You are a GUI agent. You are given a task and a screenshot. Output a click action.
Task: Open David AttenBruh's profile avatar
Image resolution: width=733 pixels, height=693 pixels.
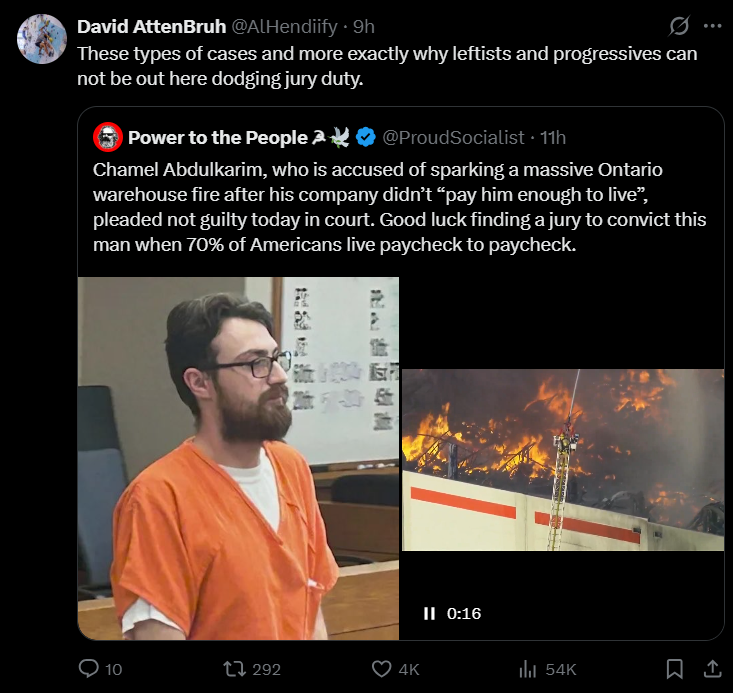(42, 39)
